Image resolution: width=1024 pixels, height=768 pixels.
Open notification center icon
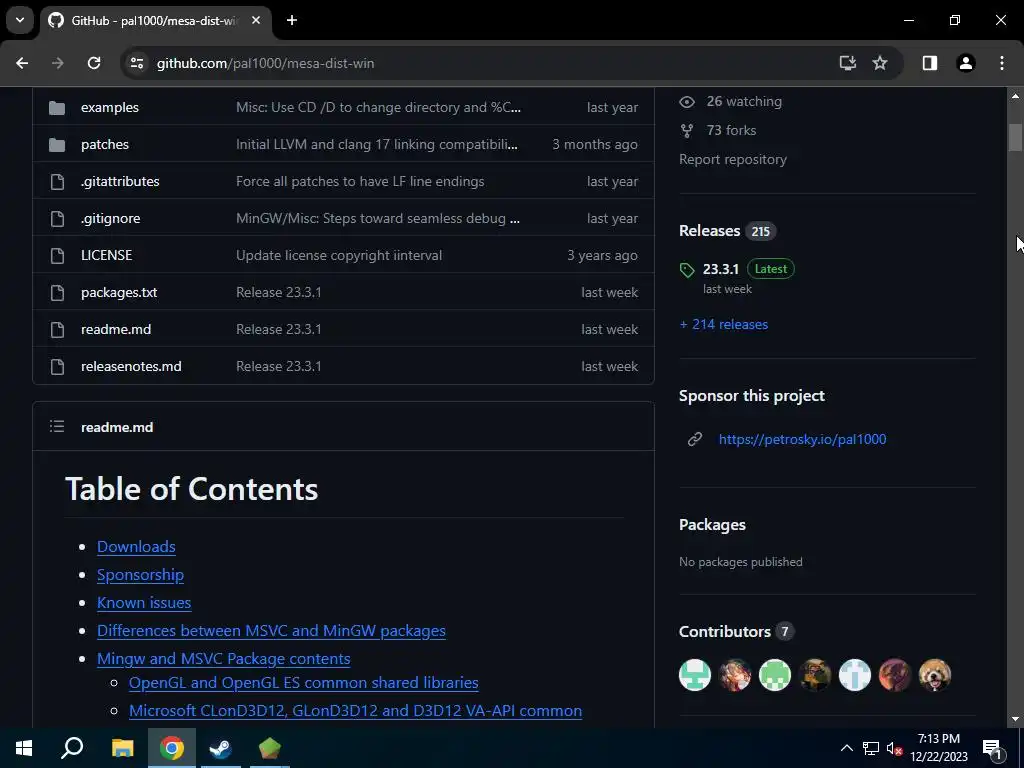click(x=992, y=749)
